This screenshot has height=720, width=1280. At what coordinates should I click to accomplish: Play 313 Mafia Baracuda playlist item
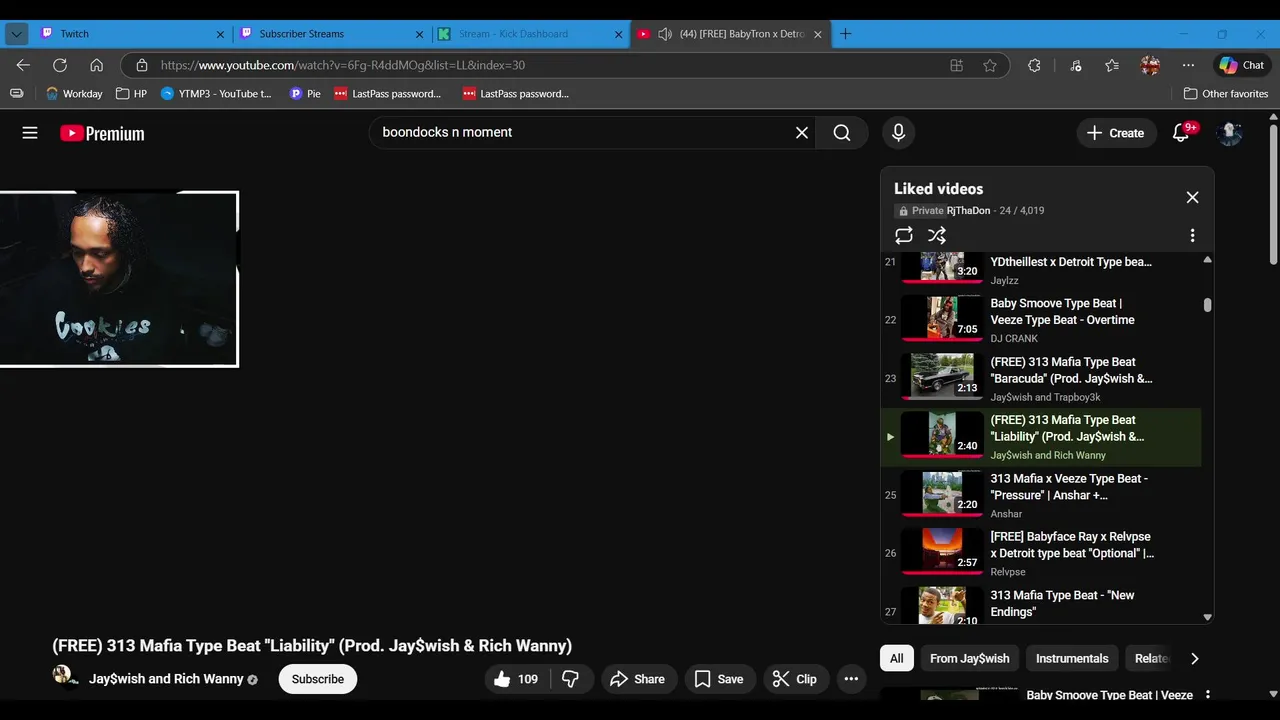click(1041, 378)
